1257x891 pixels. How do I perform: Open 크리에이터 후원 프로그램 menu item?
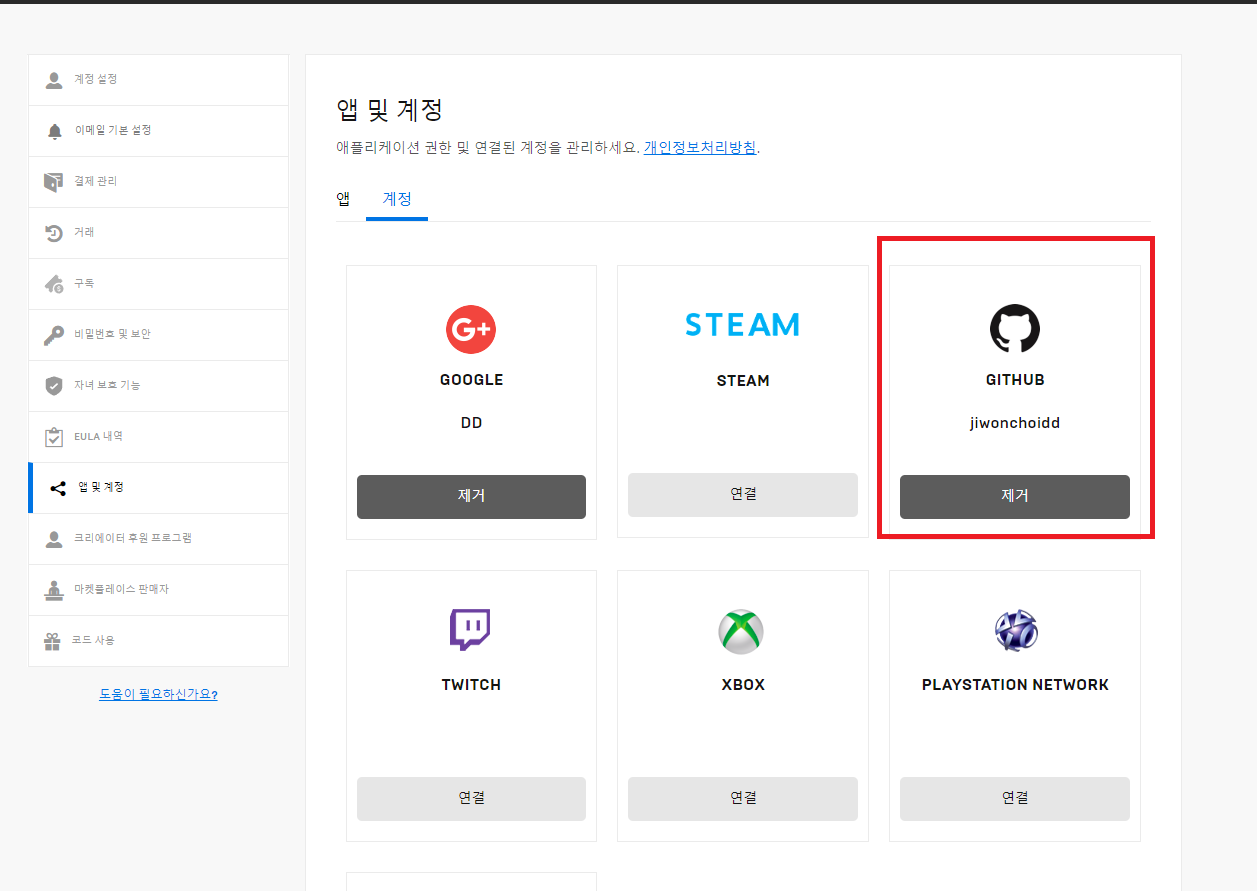[158, 539]
